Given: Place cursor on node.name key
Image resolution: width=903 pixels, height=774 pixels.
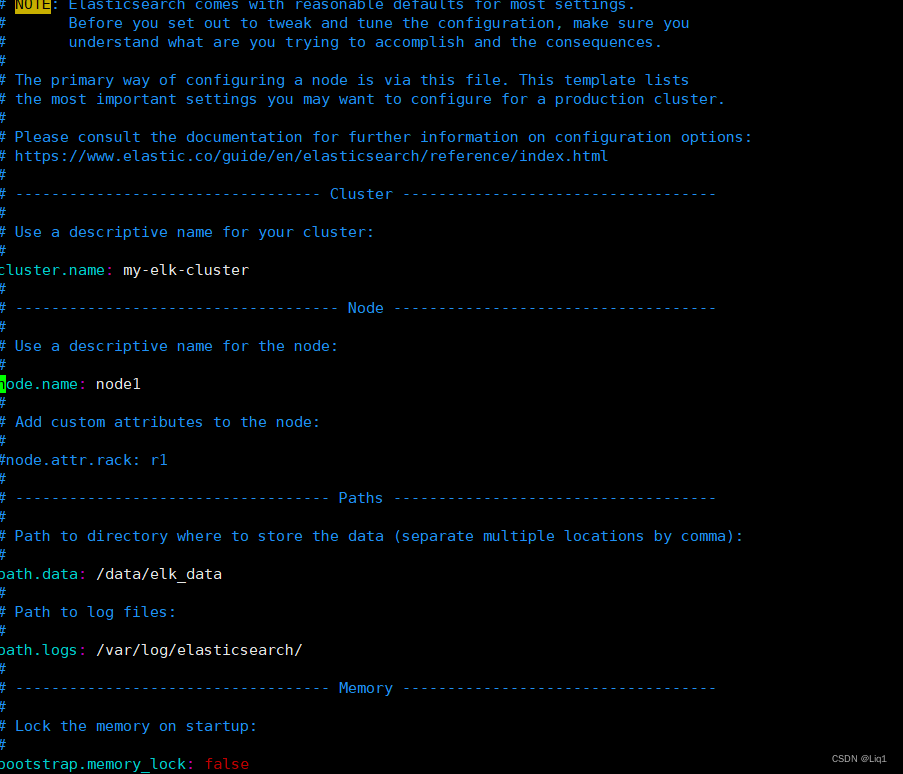Looking at the screenshot, I should 39,384.
